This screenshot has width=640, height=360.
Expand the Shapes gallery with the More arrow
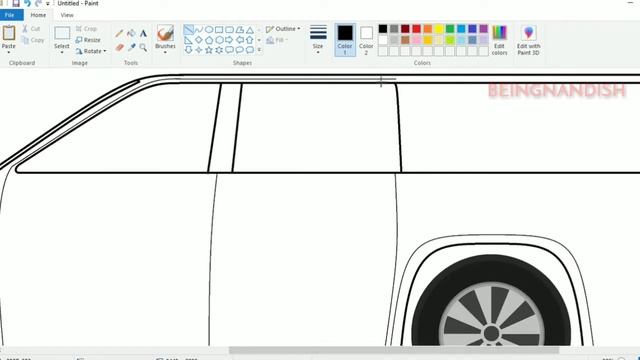259,50
